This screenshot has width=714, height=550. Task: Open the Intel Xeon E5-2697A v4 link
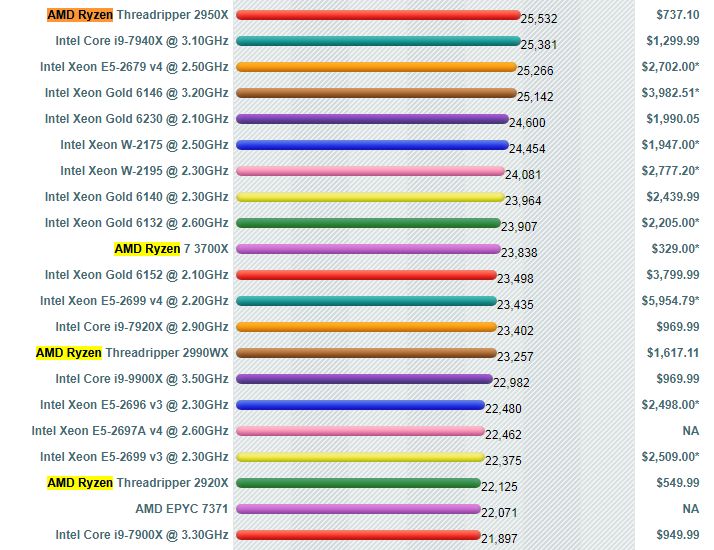(130, 431)
